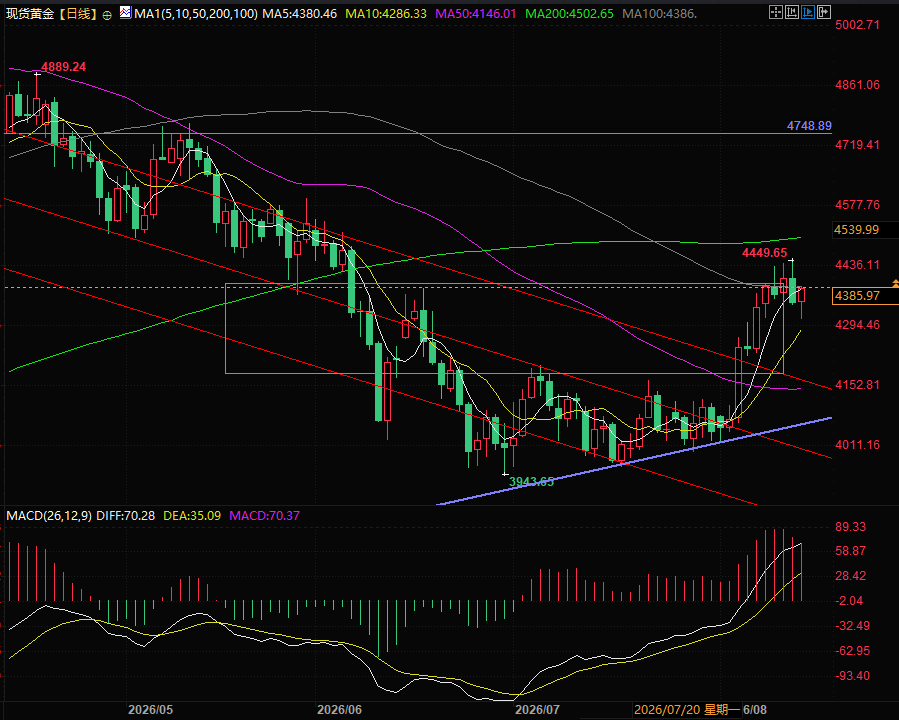Toggle the blue highlighted axis play icon
Screen dimensions: 899x720
[808, 11]
